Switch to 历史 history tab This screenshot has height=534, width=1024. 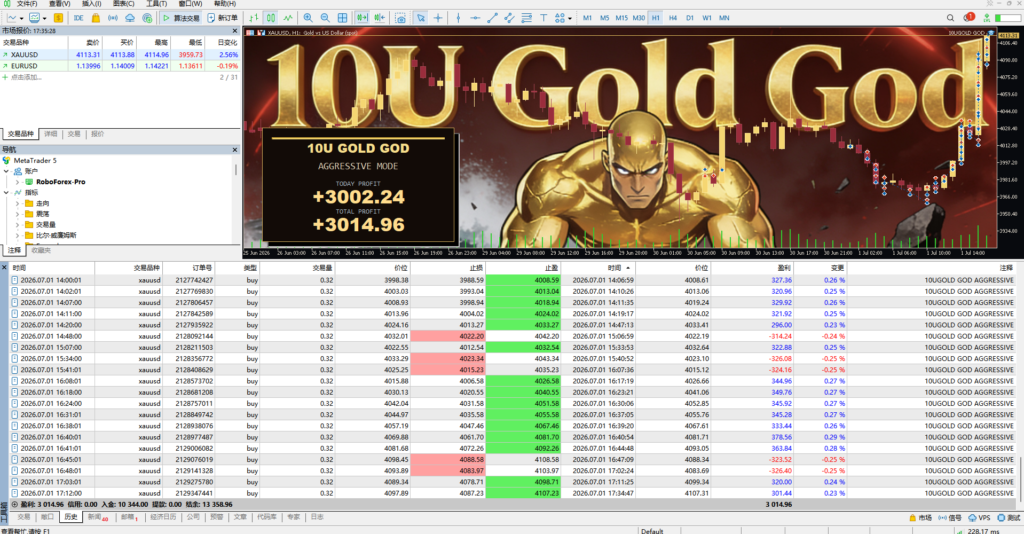point(71,517)
